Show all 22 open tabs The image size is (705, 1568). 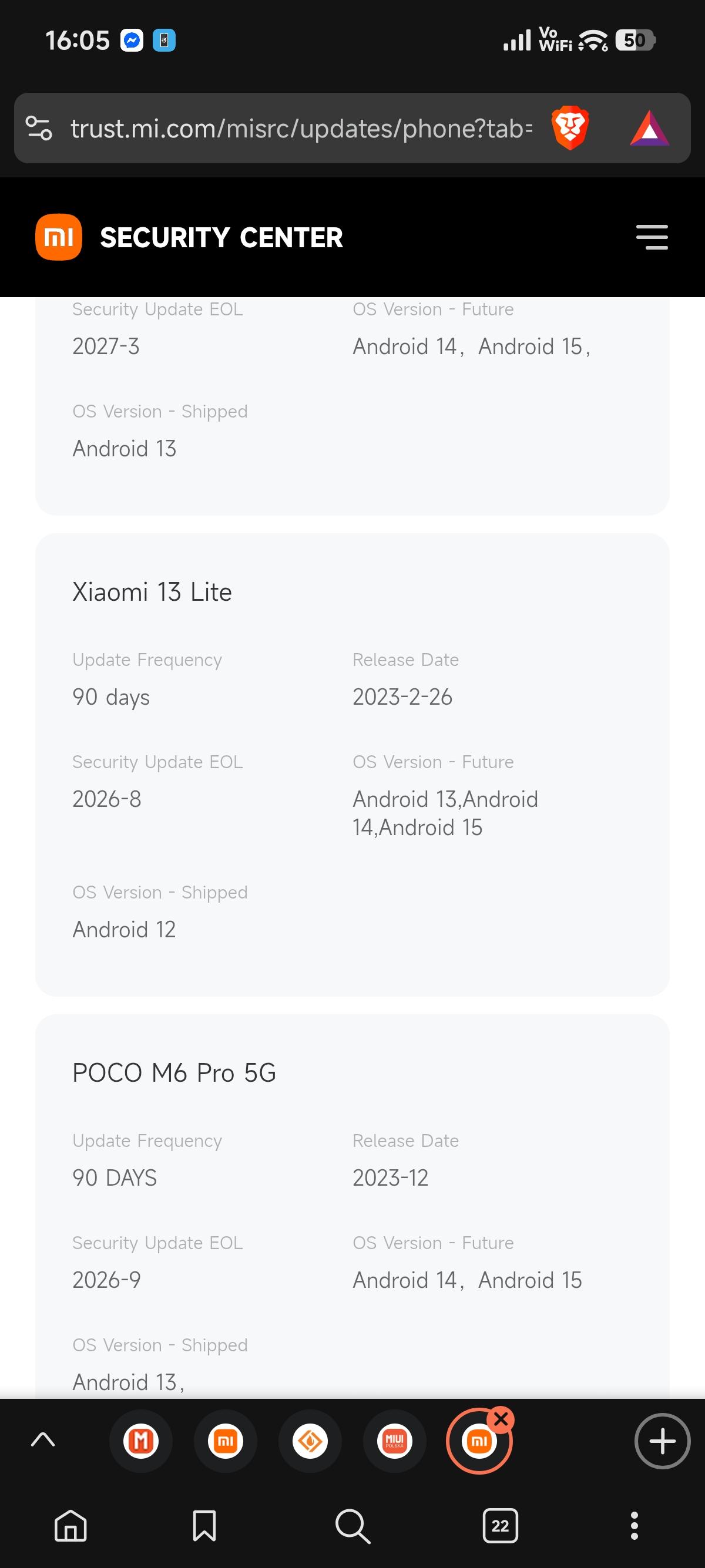(x=501, y=1525)
